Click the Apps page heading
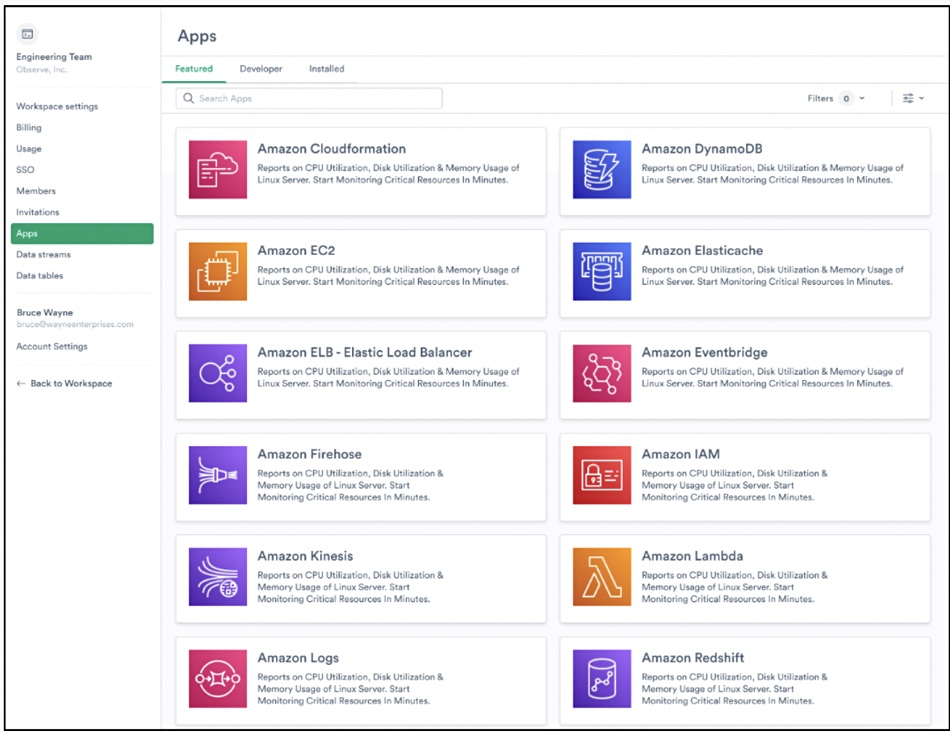The image size is (950, 734). point(197,36)
